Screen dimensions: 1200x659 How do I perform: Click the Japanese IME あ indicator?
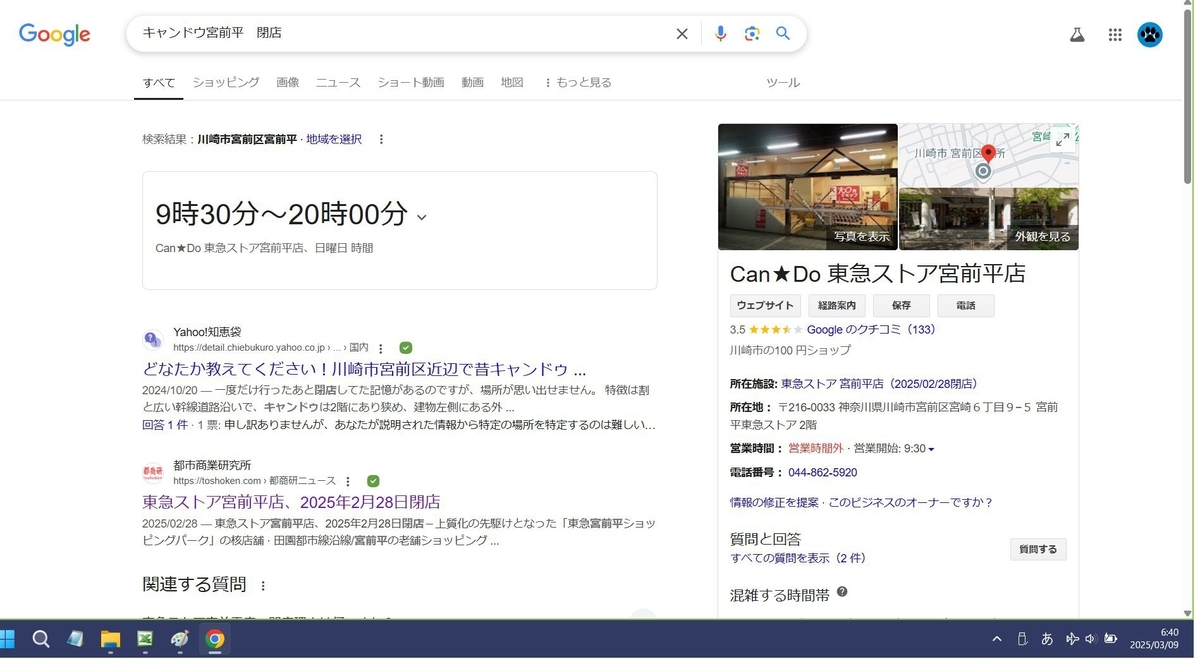point(1047,639)
